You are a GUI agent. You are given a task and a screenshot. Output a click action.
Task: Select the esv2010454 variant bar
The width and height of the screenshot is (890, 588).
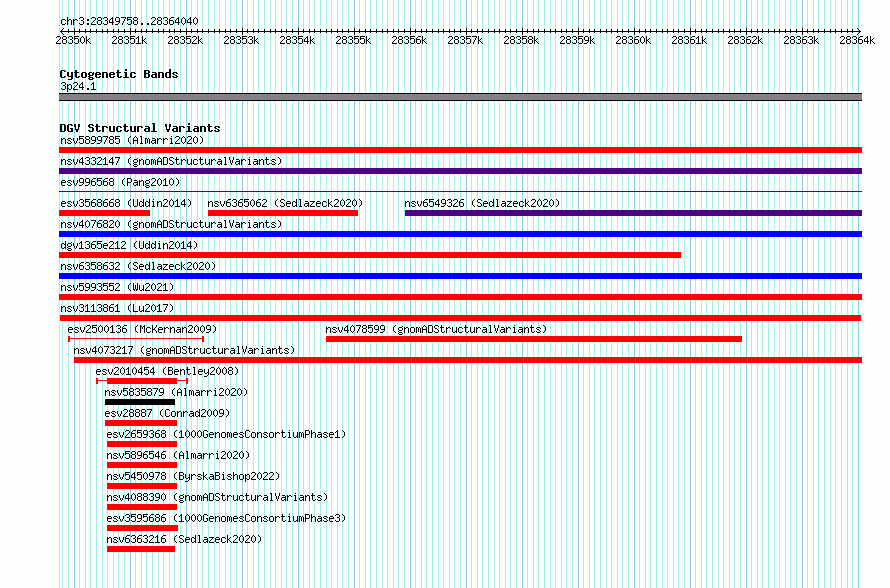pos(142,381)
